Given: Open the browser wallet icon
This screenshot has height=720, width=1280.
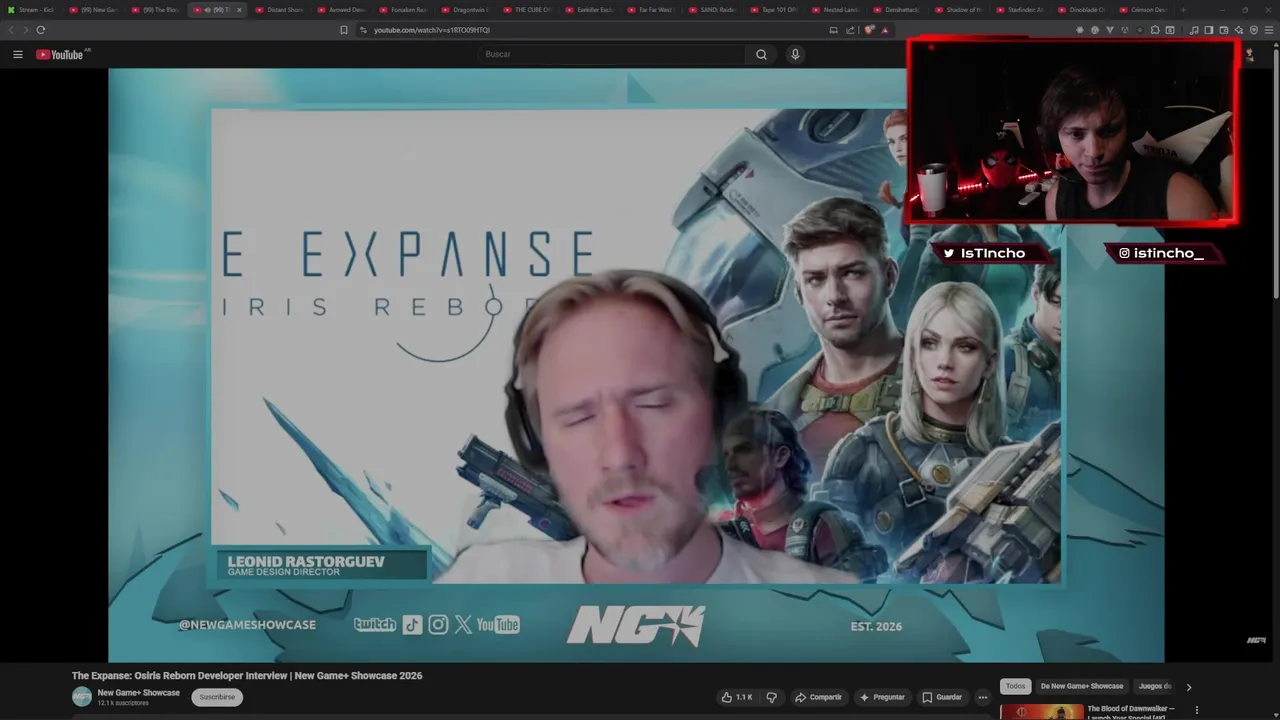Looking at the screenshot, I should [1224, 30].
